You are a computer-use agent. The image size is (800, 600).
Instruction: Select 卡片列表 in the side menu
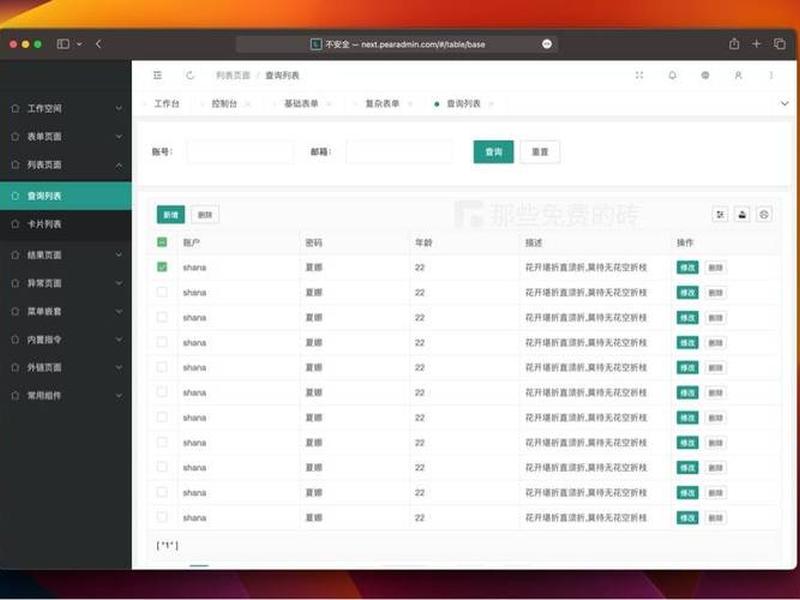coord(66,224)
